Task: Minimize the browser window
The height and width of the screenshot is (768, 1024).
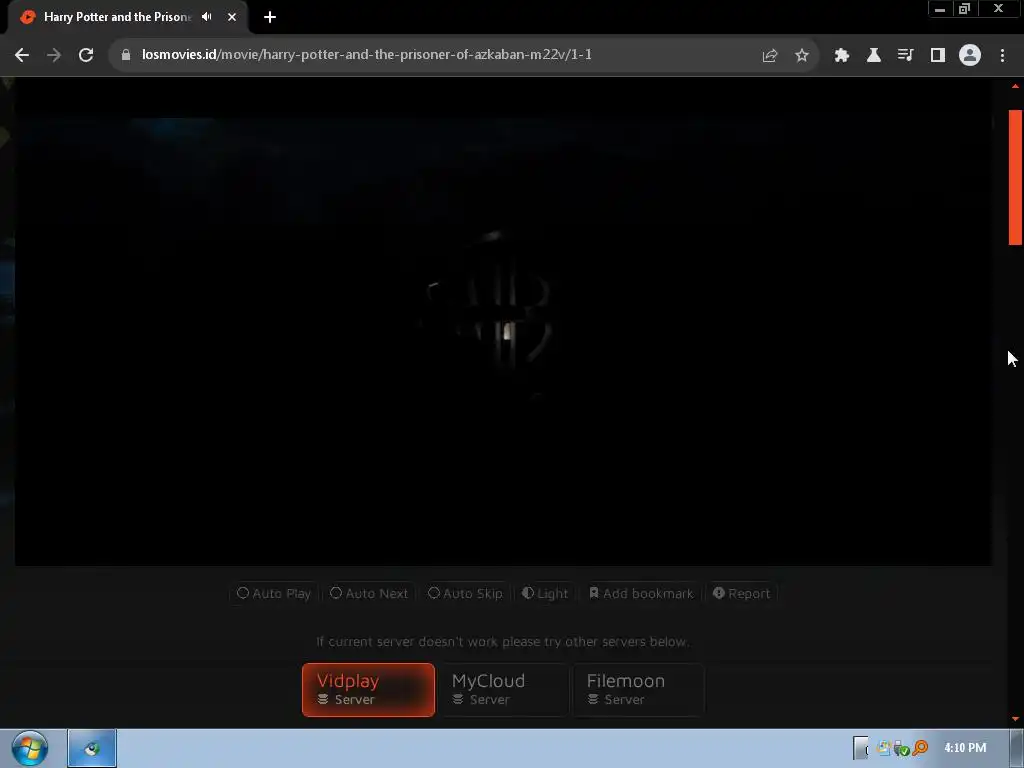Action: pos(940,9)
